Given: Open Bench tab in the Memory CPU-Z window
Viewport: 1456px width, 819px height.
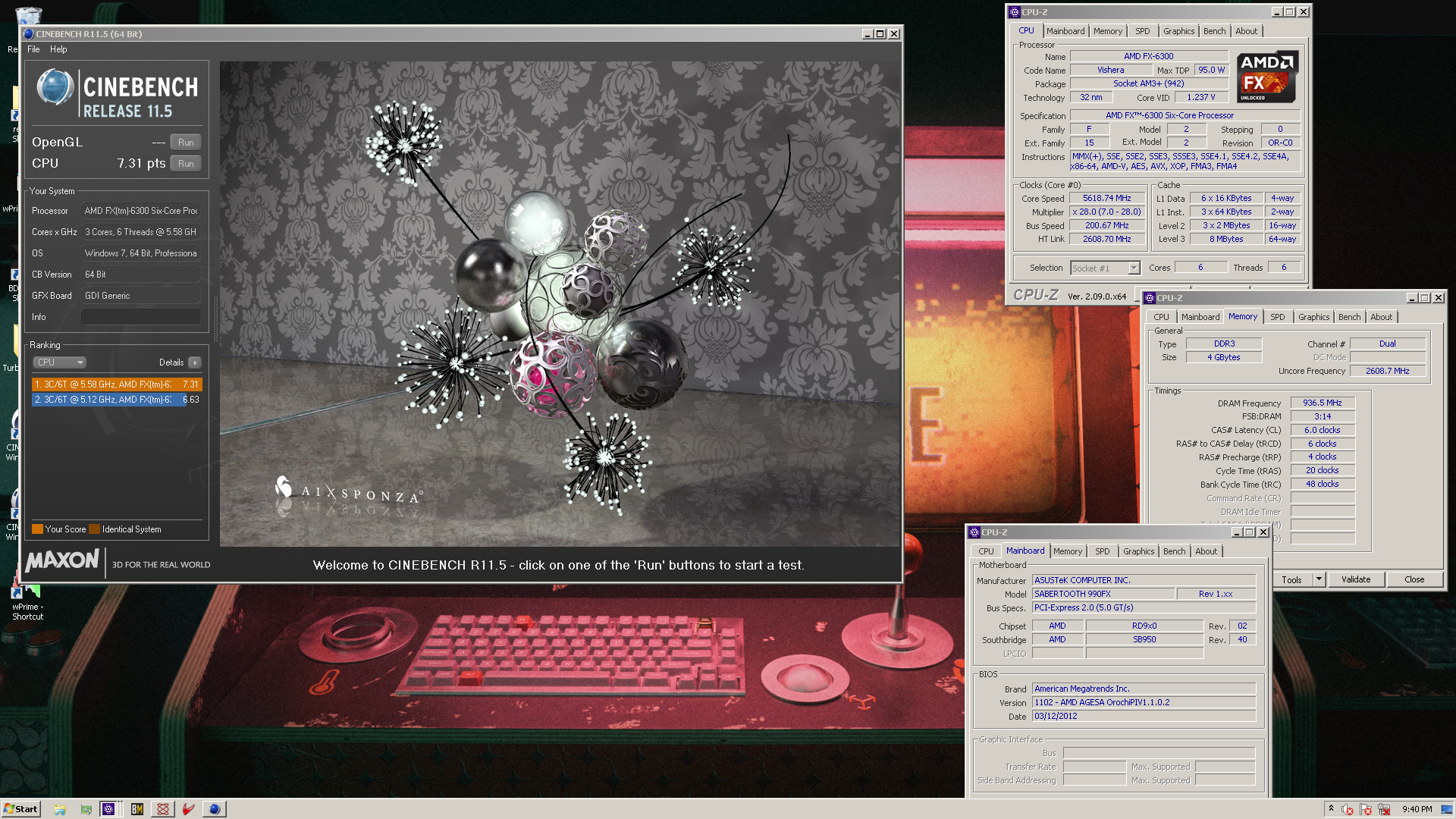Looking at the screenshot, I should 1349,317.
